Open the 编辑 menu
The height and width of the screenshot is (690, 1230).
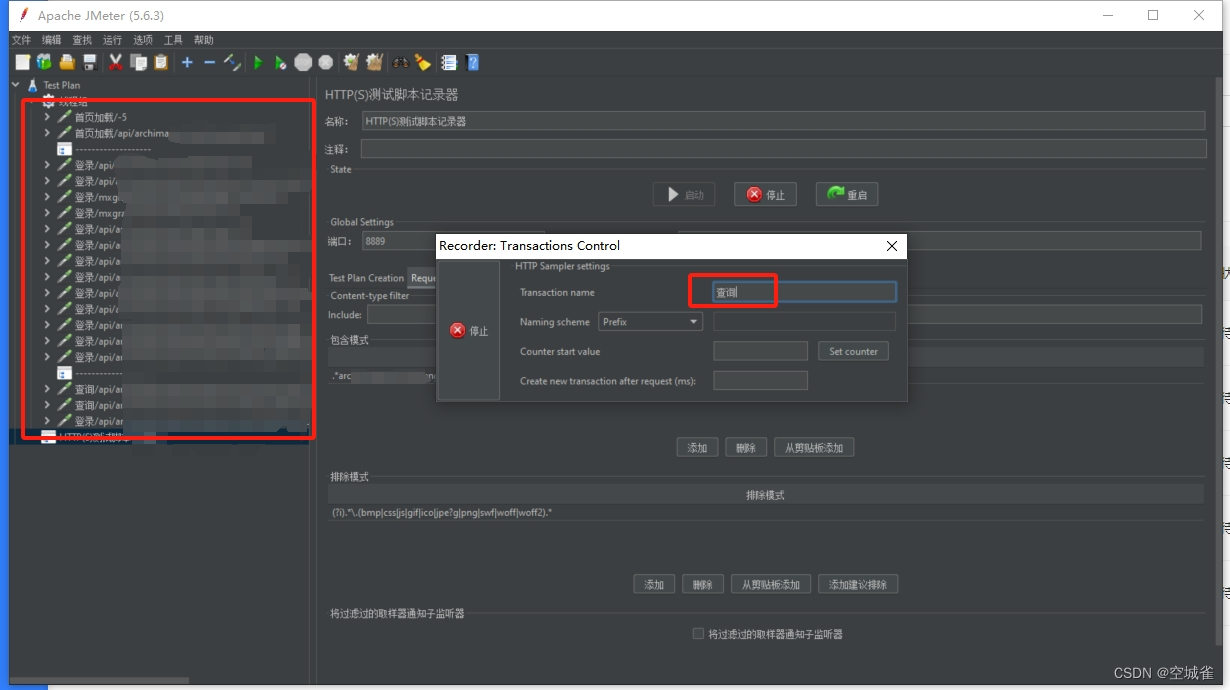(x=52, y=40)
